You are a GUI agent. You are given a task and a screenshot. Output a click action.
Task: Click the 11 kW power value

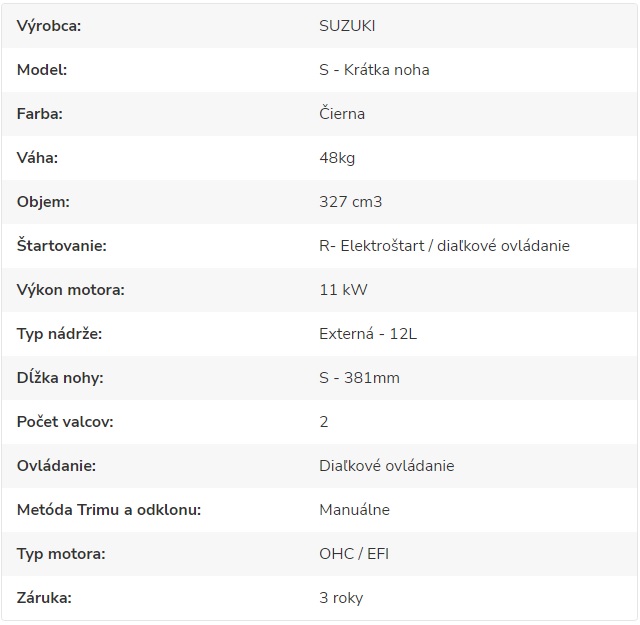[x=343, y=290]
